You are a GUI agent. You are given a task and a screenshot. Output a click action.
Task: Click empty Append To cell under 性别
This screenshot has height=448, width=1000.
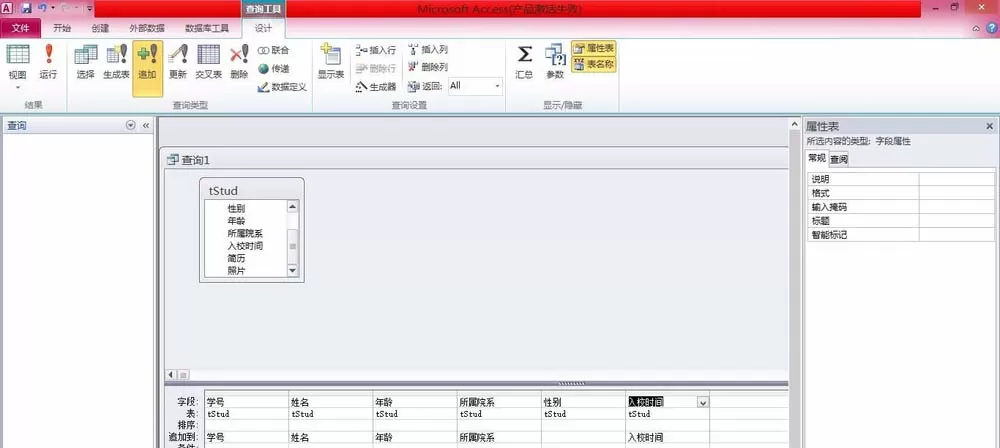click(584, 438)
